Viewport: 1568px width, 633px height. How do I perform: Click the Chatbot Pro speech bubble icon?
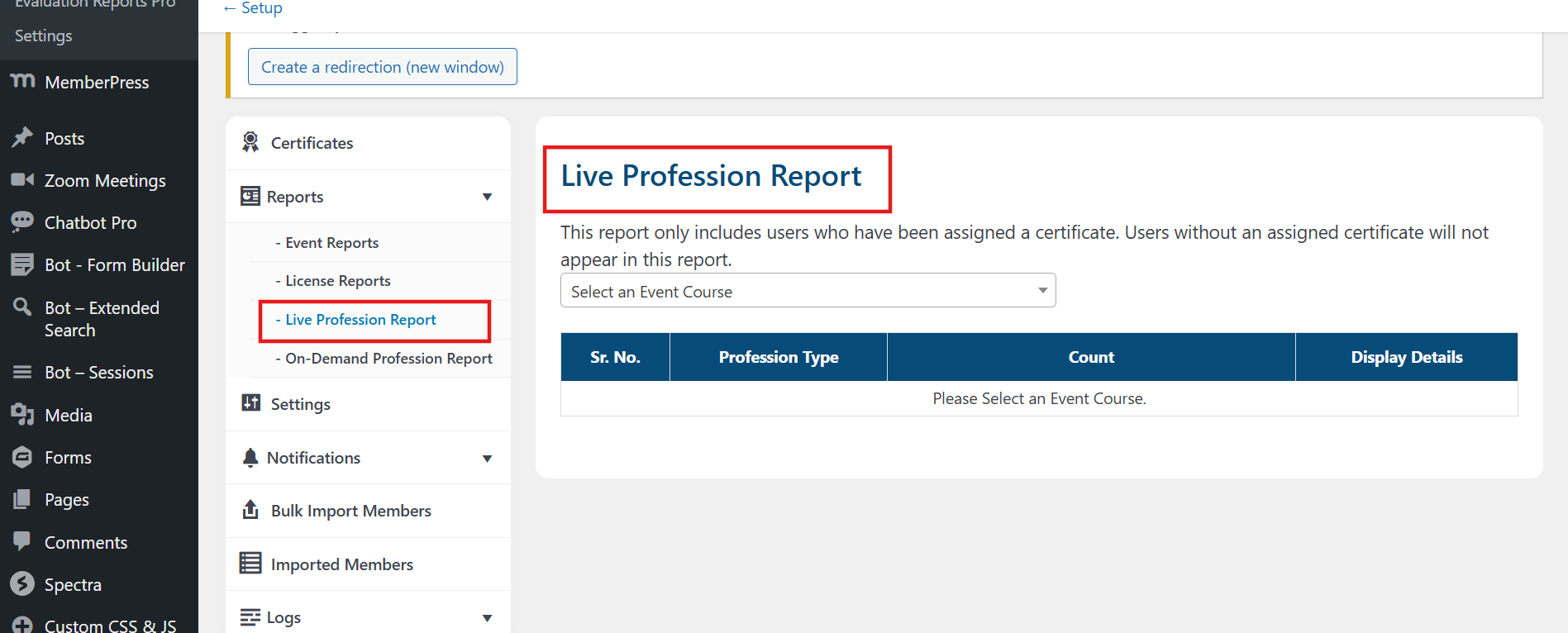(x=22, y=221)
